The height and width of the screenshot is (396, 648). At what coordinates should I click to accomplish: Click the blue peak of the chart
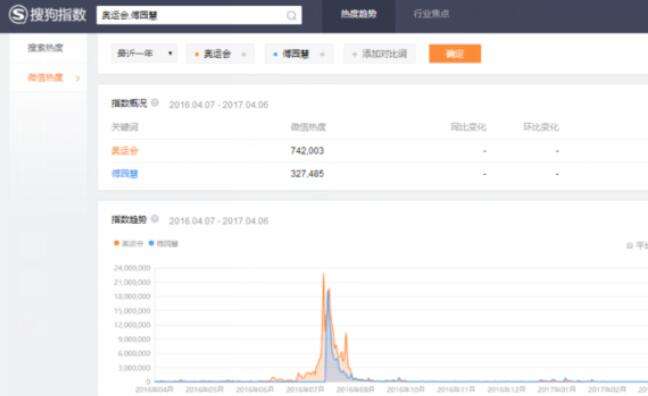329,290
